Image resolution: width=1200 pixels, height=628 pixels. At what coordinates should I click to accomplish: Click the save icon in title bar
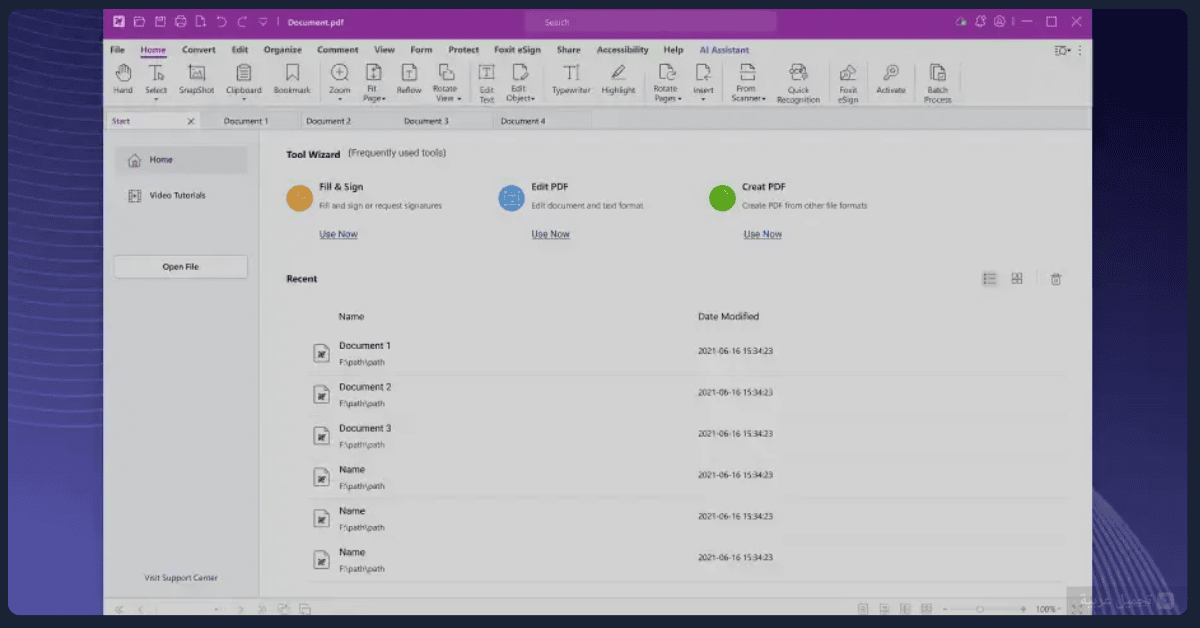pyautogui.click(x=159, y=21)
